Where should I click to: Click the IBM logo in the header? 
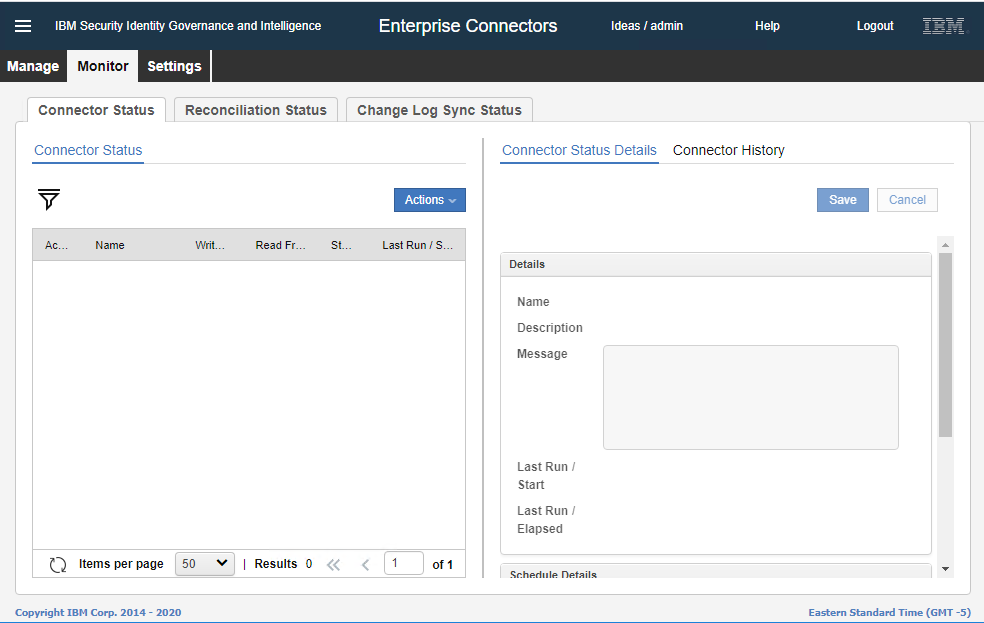(941, 26)
